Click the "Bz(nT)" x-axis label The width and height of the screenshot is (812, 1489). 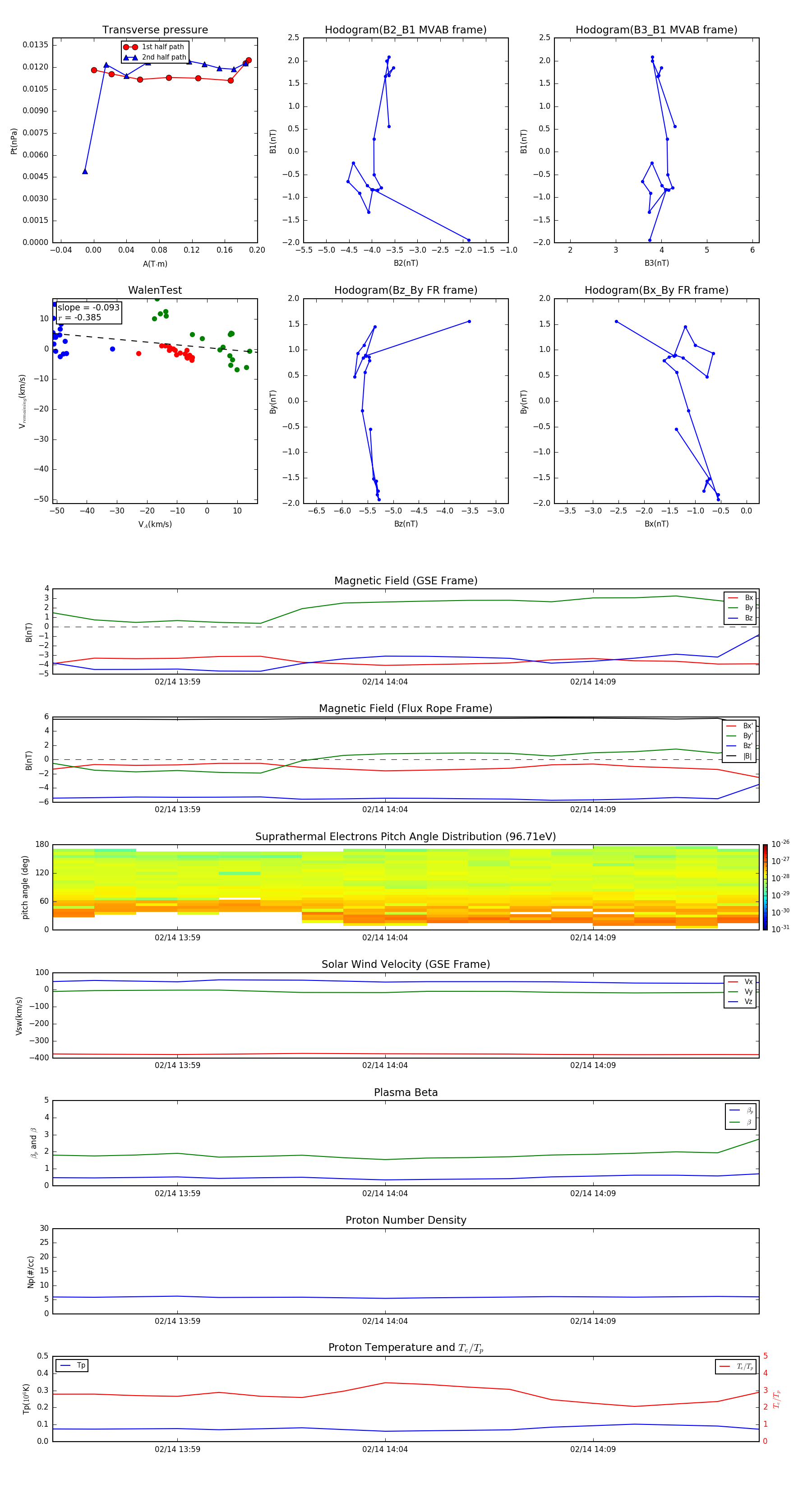click(x=406, y=524)
